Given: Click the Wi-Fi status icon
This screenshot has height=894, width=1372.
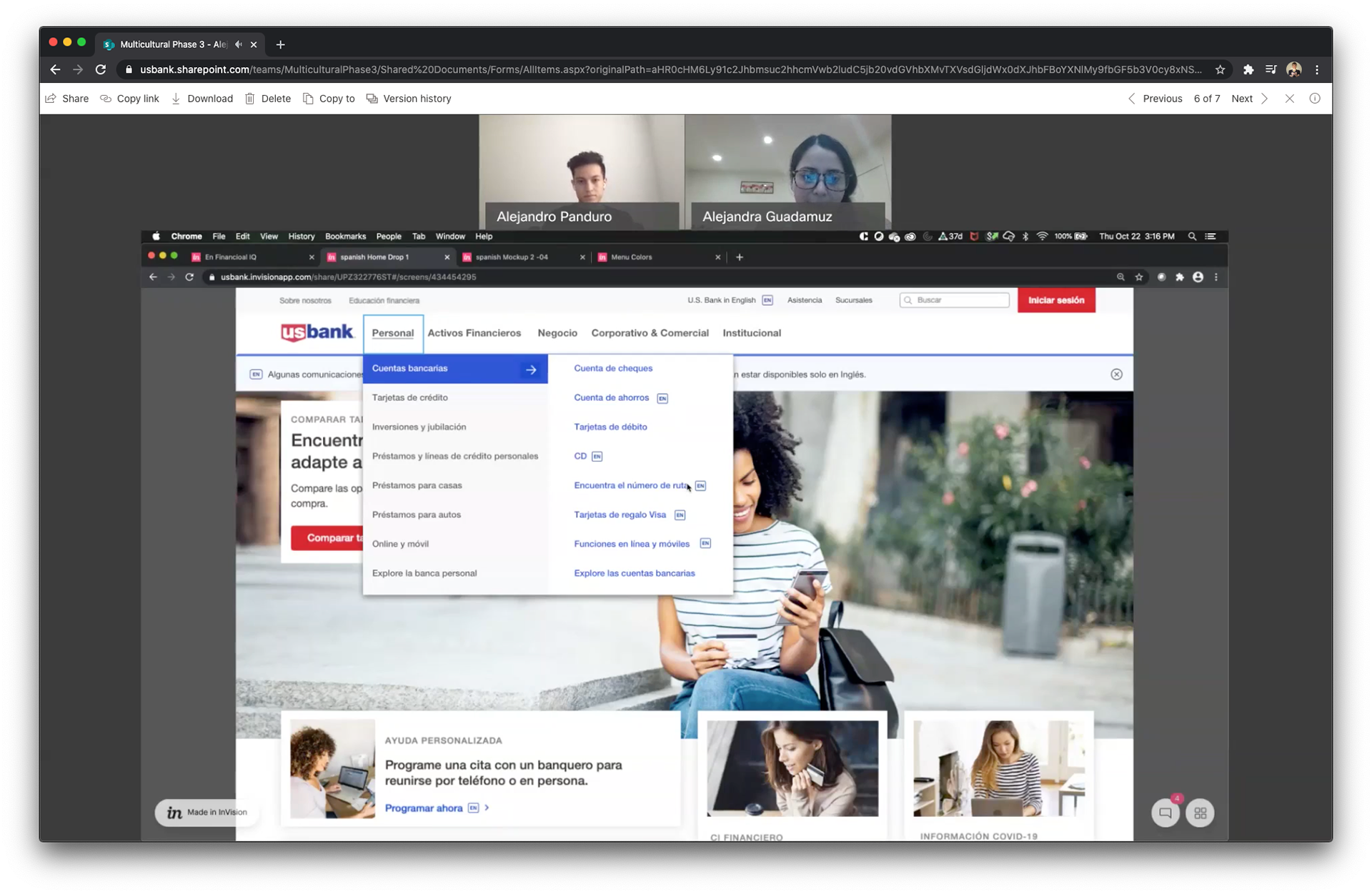Looking at the screenshot, I should coord(1042,237).
